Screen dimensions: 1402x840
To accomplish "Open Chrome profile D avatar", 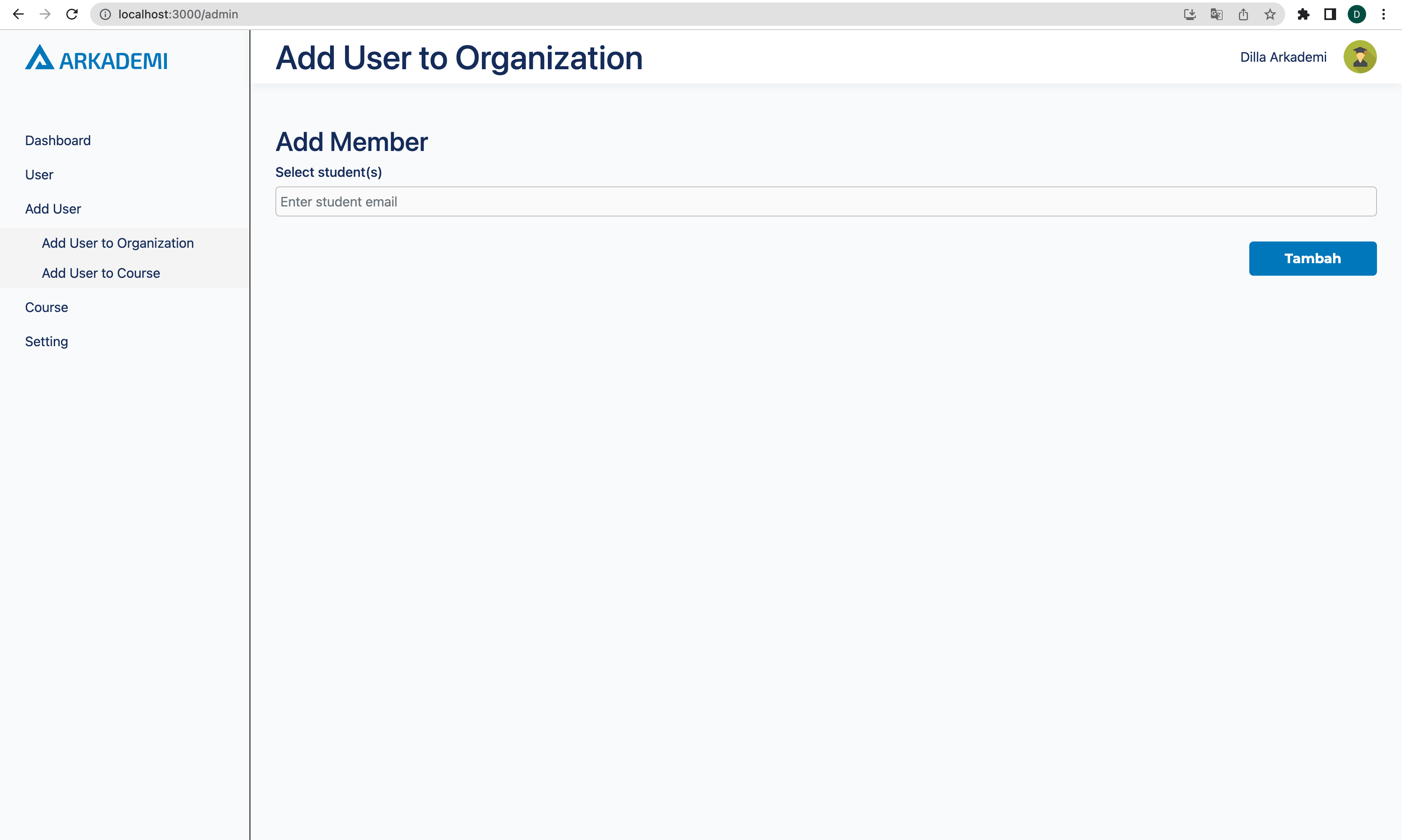I will (x=1357, y=14).
